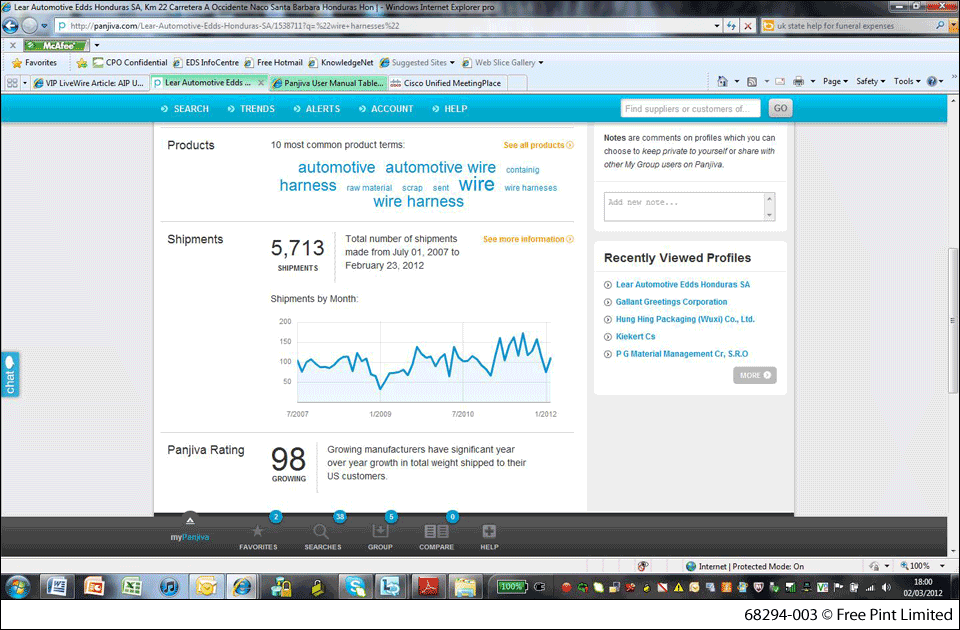Open the side chat widget
This screenshot has height=630, width=960.
click(10, 375)
